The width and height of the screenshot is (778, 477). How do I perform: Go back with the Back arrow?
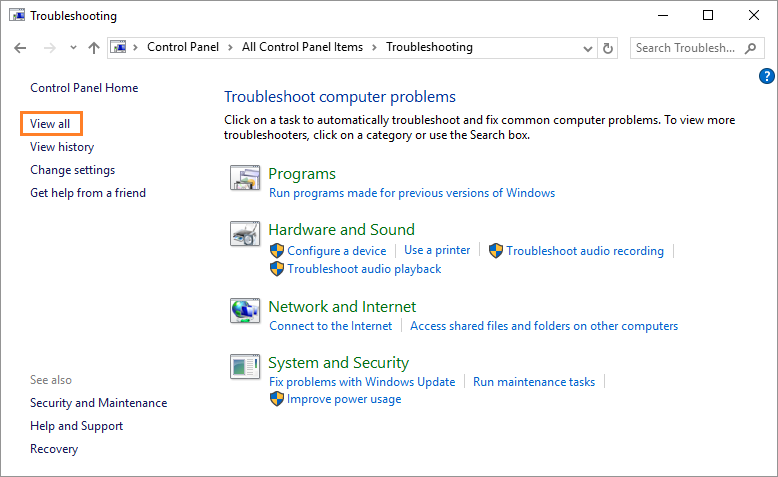pyautogui.click(x=20, y=48)
